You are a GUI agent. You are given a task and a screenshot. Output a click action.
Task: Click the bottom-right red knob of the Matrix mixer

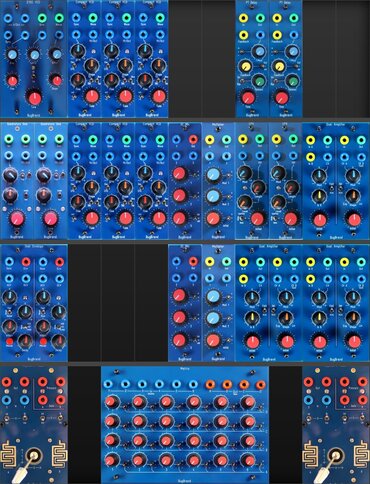point(248,460)
